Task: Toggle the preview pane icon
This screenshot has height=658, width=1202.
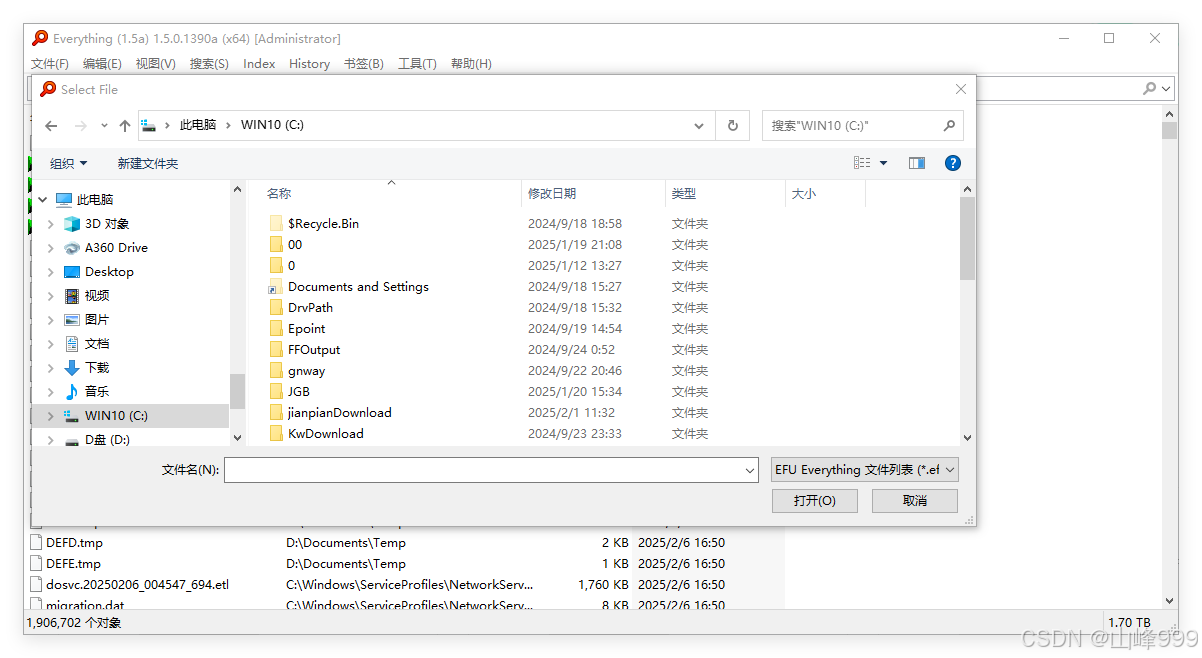Action: [x=917, y=163]
